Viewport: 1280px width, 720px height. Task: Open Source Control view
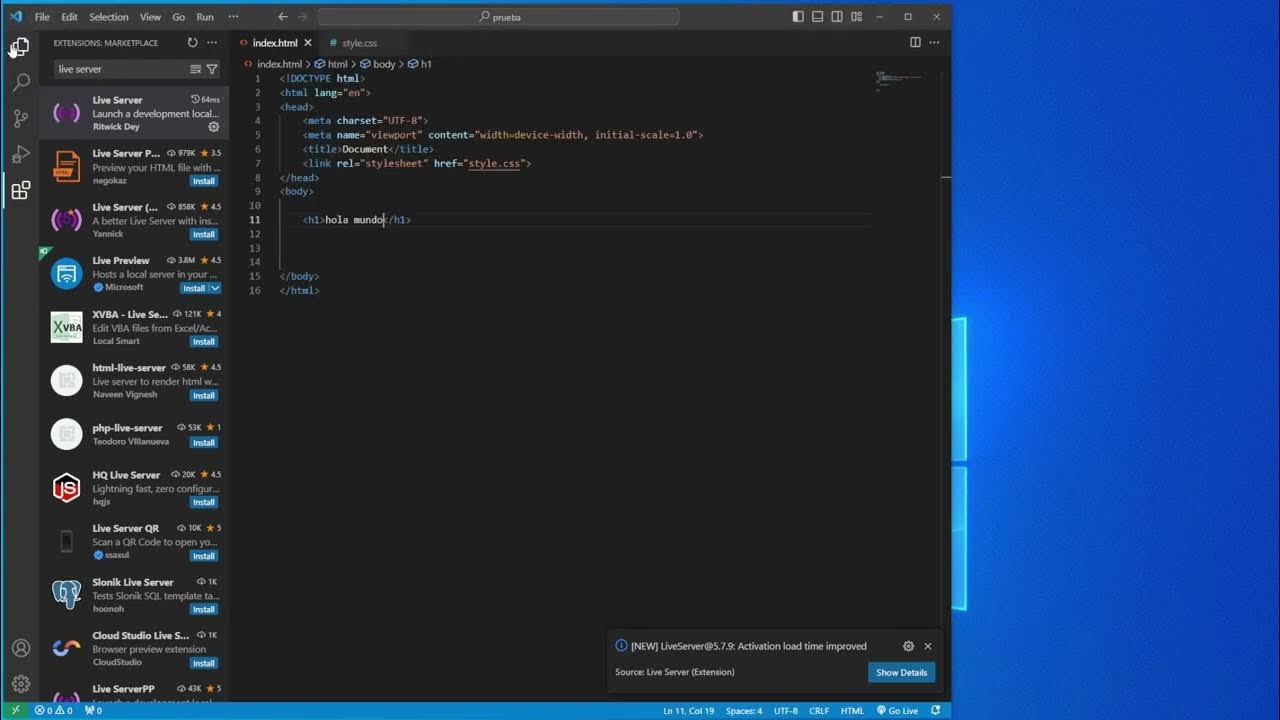pyautogui.click(x=20, y=119)
